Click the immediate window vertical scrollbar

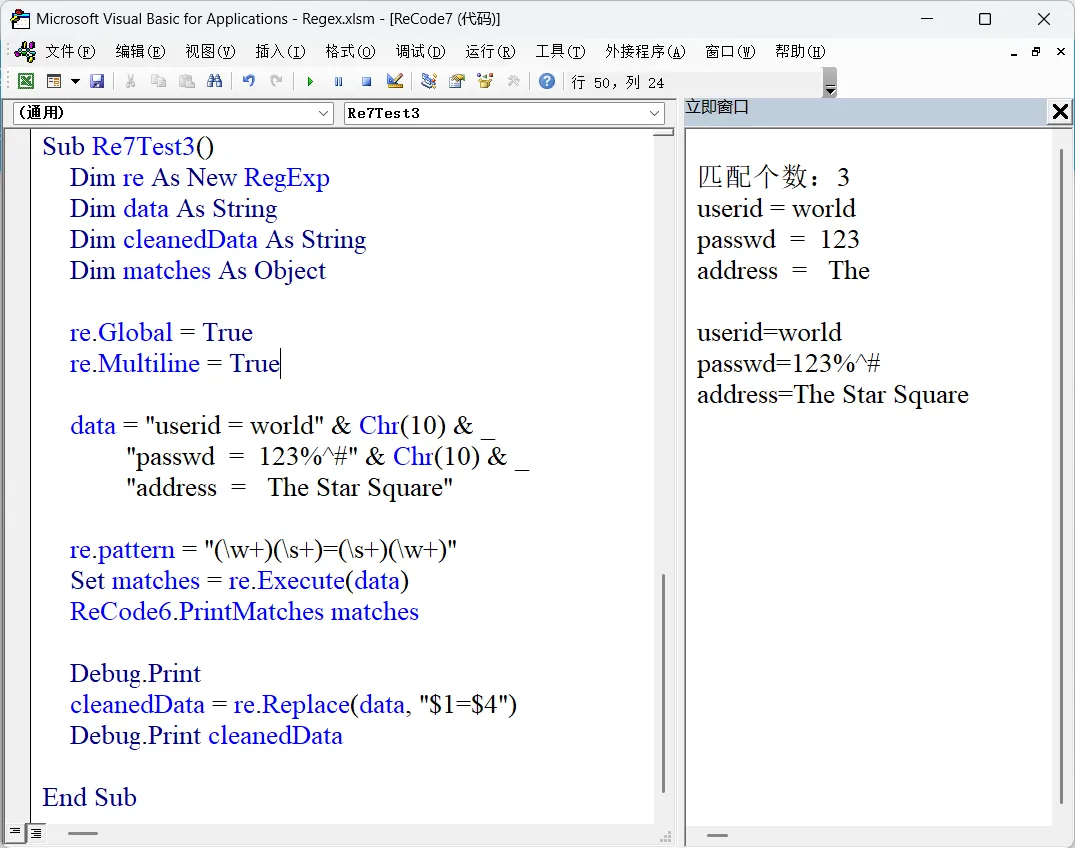point(1061,476)
